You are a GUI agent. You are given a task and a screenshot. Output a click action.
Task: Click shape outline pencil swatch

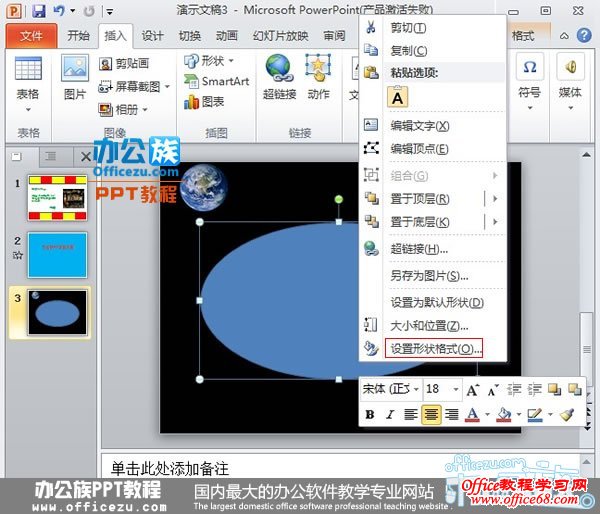pyautogui.click(x=535, y=414)
